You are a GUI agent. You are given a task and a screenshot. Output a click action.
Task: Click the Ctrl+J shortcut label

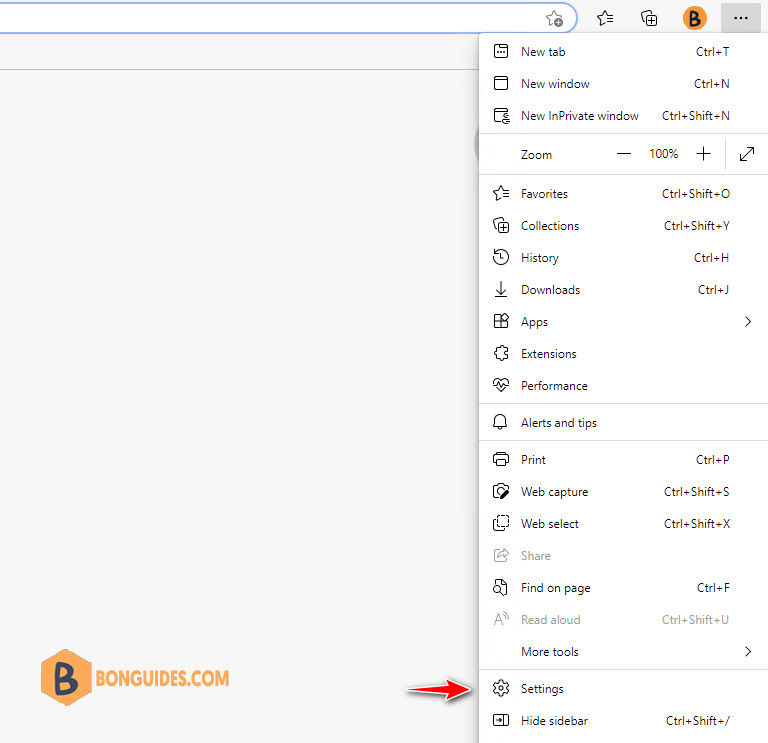click(x=713, y=290)
